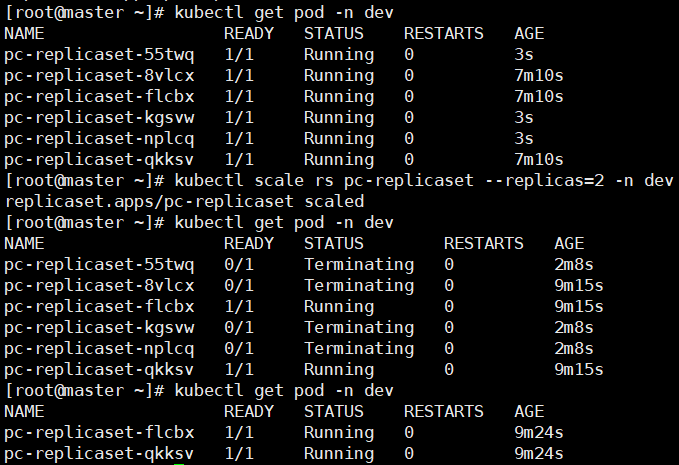This screenshot has height=465, width=679.
Task: Click Terminating status of pod pc-replicaset-55twq
Action: pyautogui.click(x=358, y=265)
